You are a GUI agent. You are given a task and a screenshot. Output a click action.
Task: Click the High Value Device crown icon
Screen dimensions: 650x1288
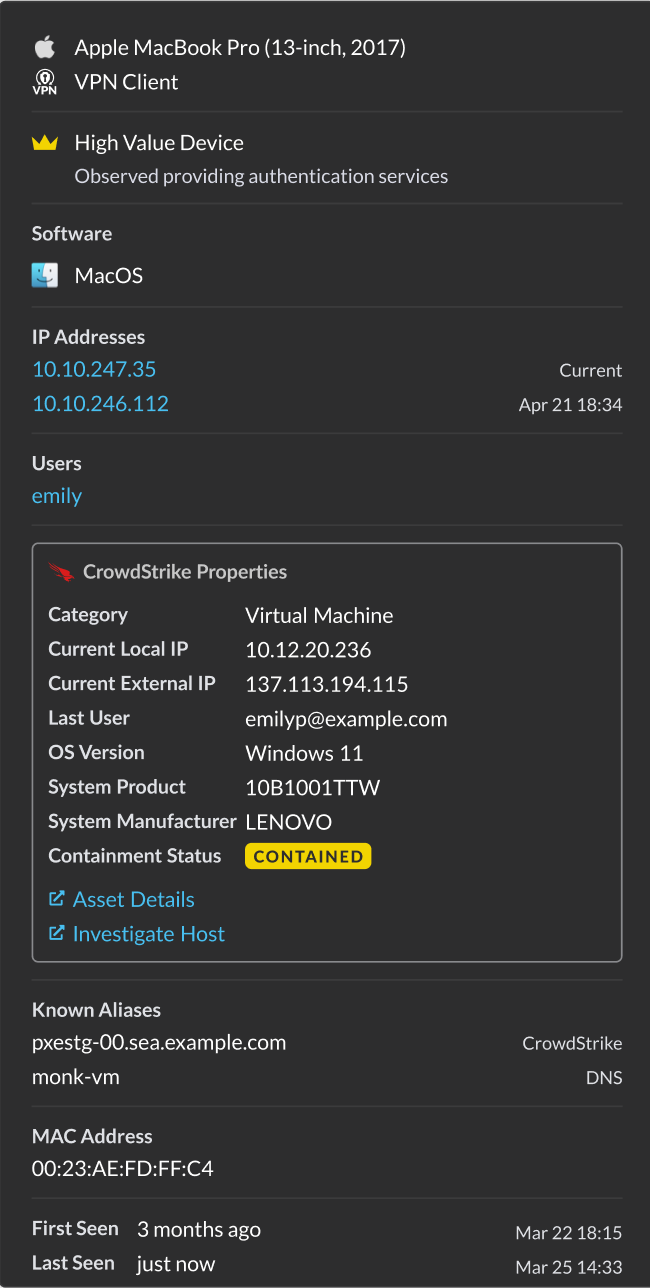tap(44, 143)
